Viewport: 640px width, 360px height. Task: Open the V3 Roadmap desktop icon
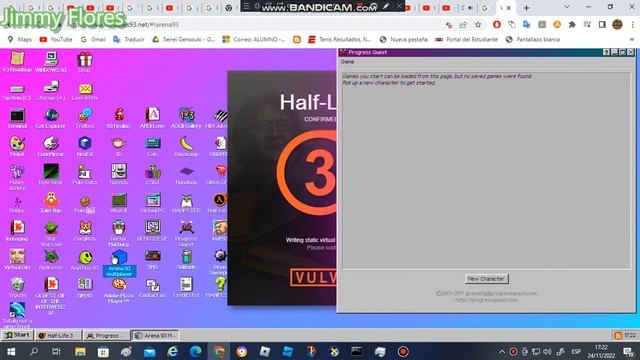click(17, 62)
